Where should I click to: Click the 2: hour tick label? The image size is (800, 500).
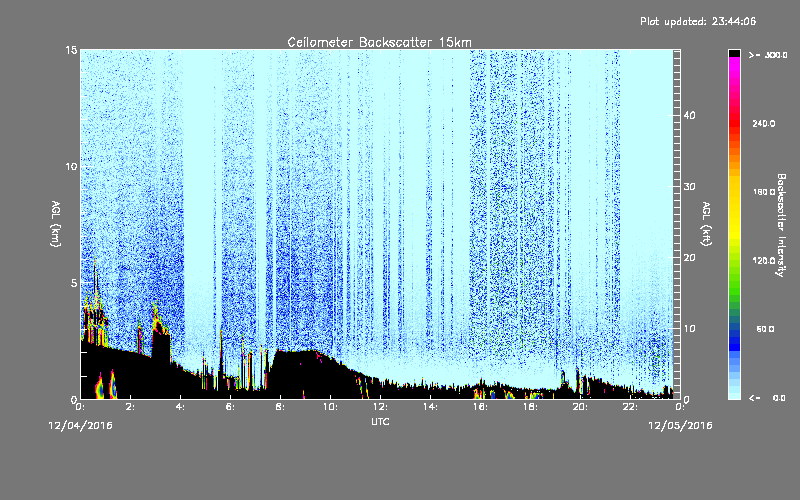pos(130,407)
